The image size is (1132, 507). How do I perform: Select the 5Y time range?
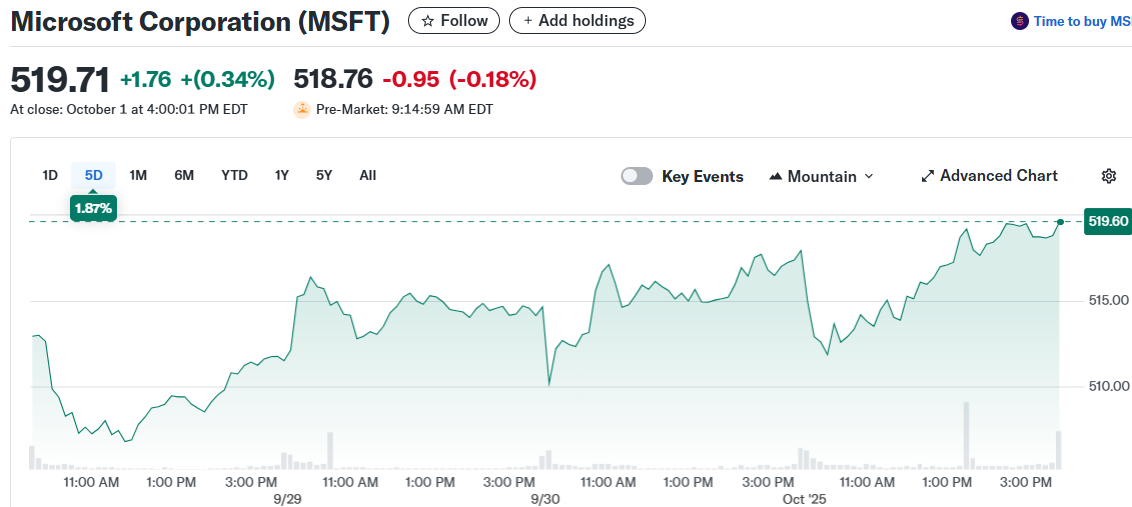[324, 175]
